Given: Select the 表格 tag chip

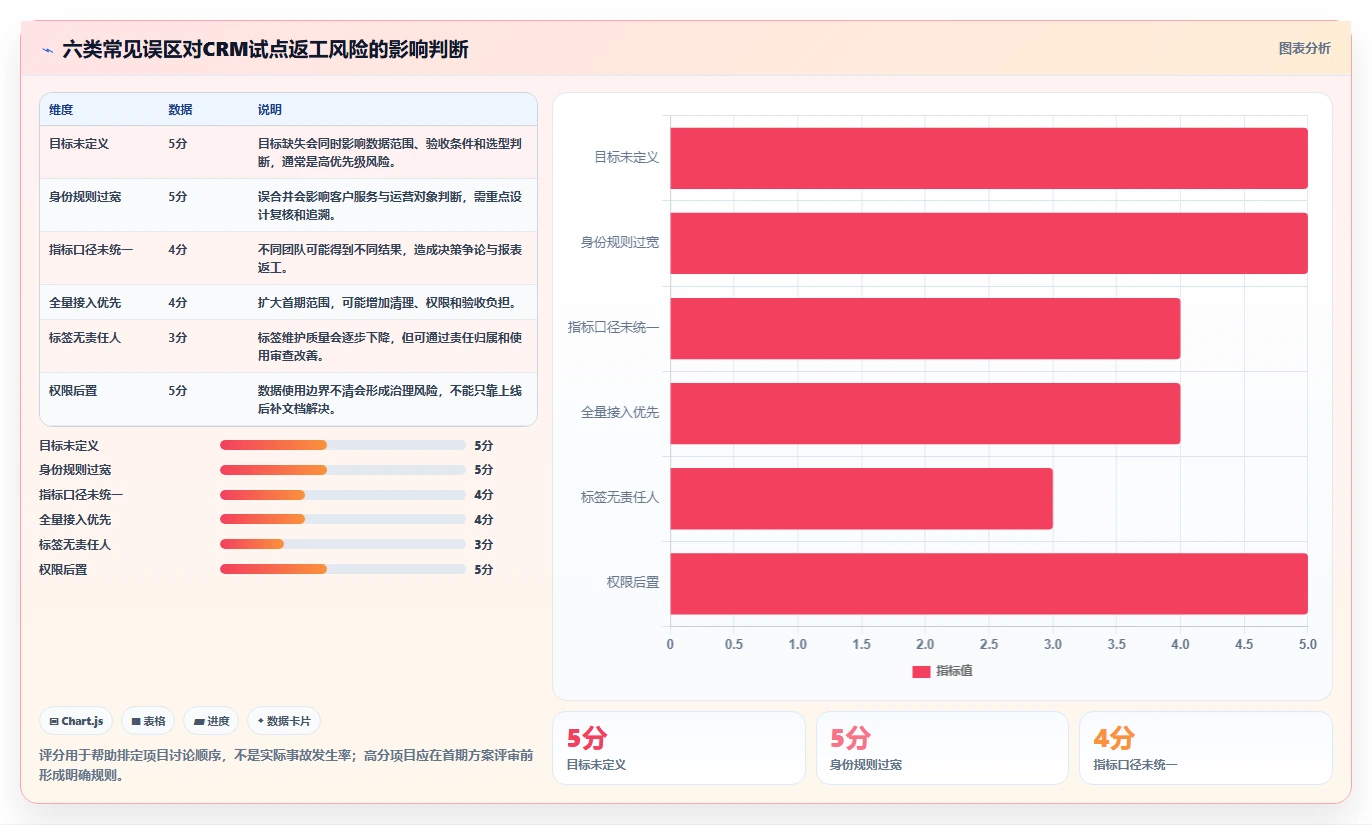Looking at the screenshot, I should coord(148,721).
